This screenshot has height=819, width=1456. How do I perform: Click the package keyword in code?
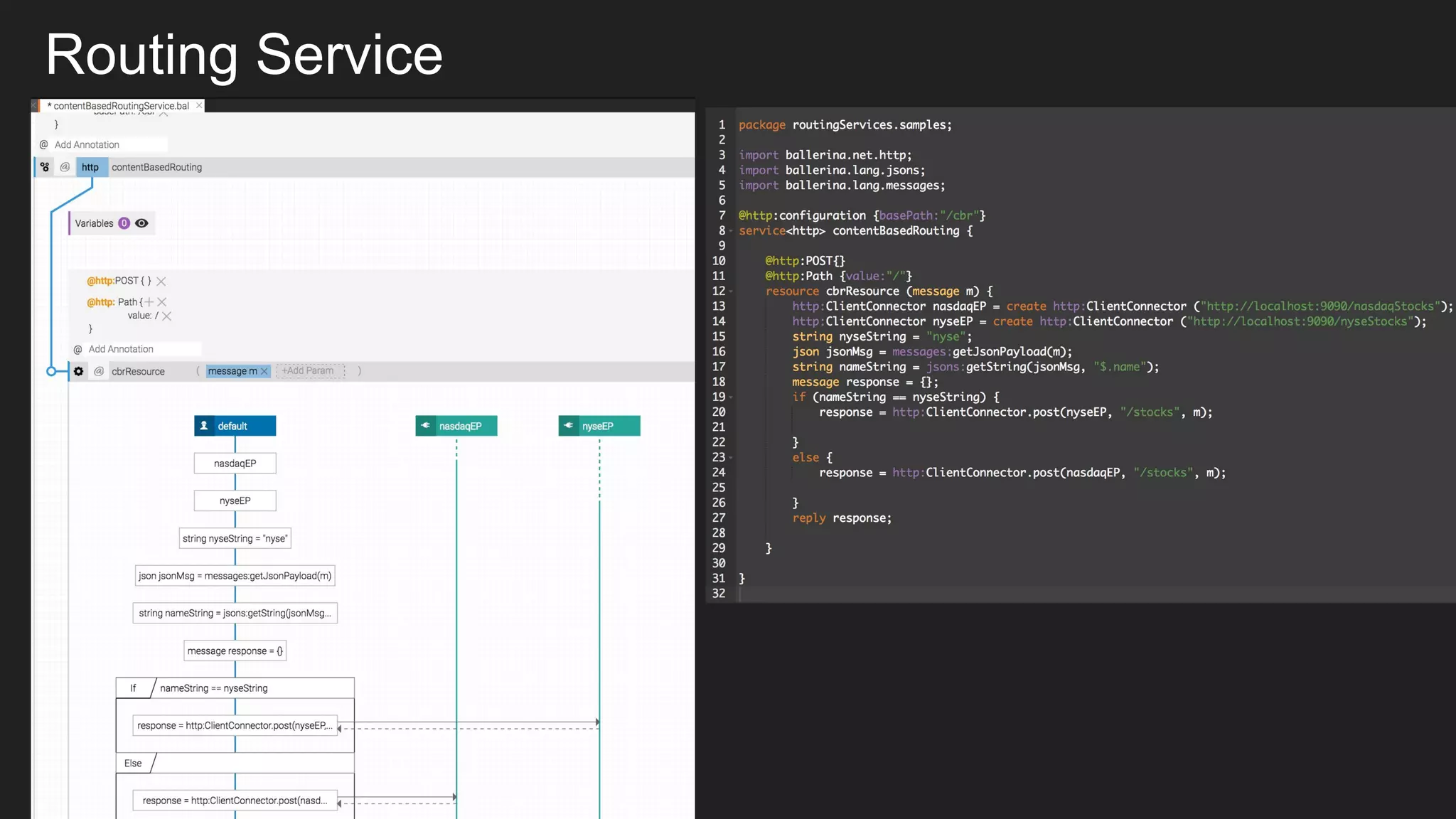pyautogui.click(x=762, y=125)
